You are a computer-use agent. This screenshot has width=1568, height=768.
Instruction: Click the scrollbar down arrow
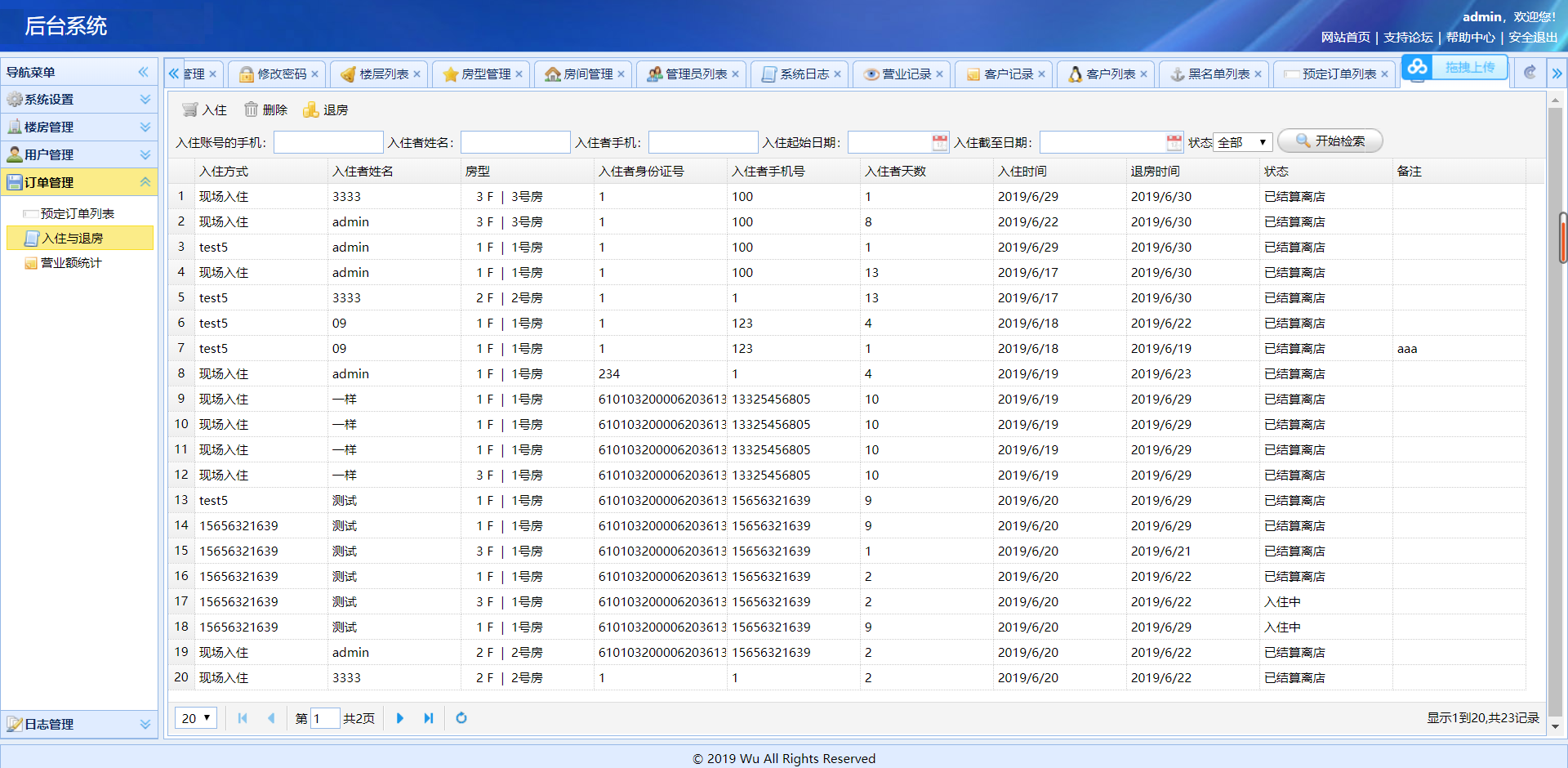point(1555,726)
